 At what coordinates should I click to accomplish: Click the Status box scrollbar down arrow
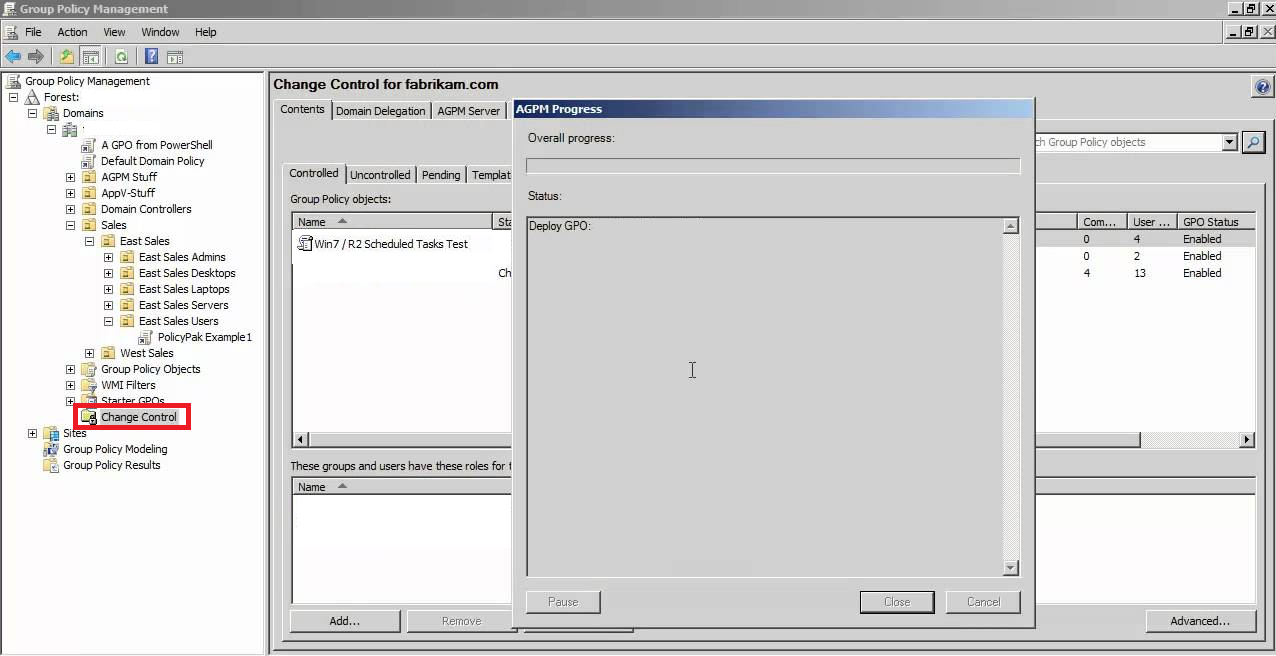pyautogui.click(x=1011, y=568)
